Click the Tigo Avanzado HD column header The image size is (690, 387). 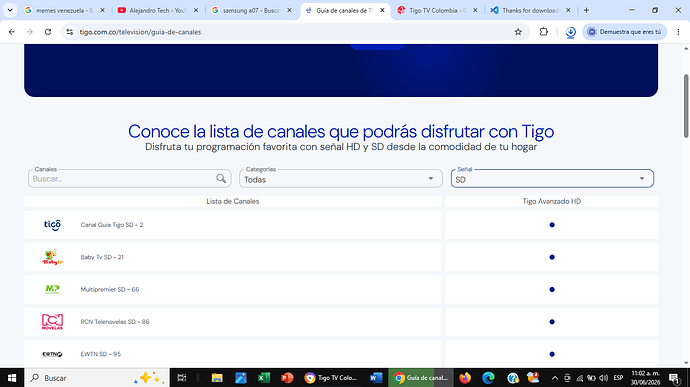click(552, 201)
